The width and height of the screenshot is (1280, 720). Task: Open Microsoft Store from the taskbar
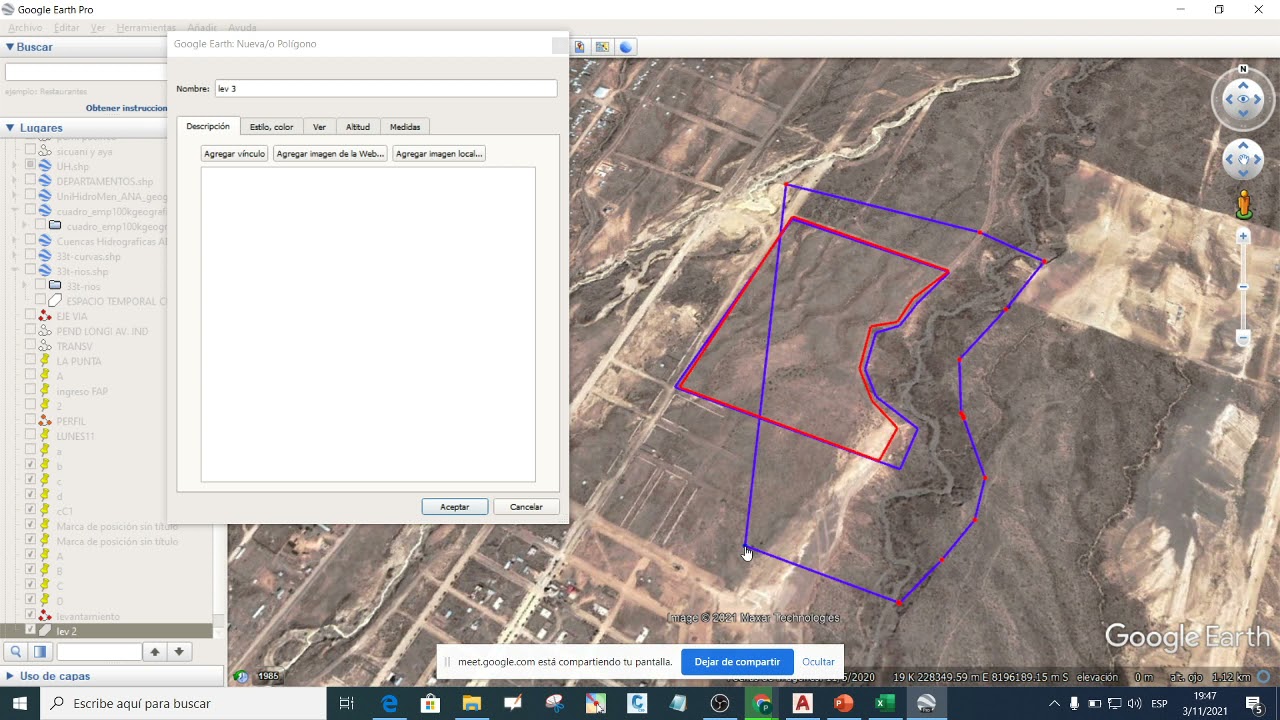tap(430, 704)
